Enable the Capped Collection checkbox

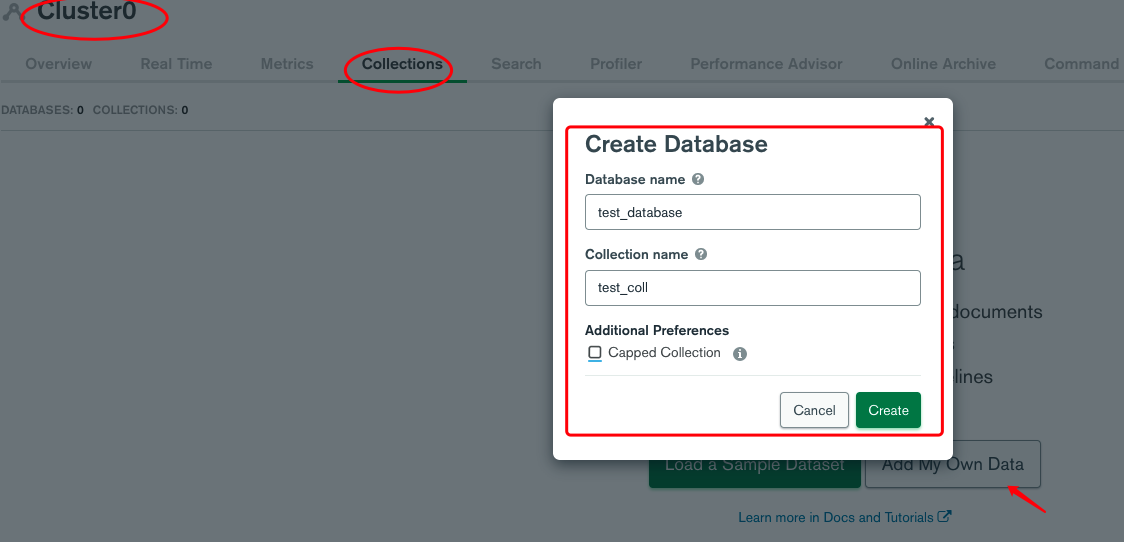pos(595,353)
